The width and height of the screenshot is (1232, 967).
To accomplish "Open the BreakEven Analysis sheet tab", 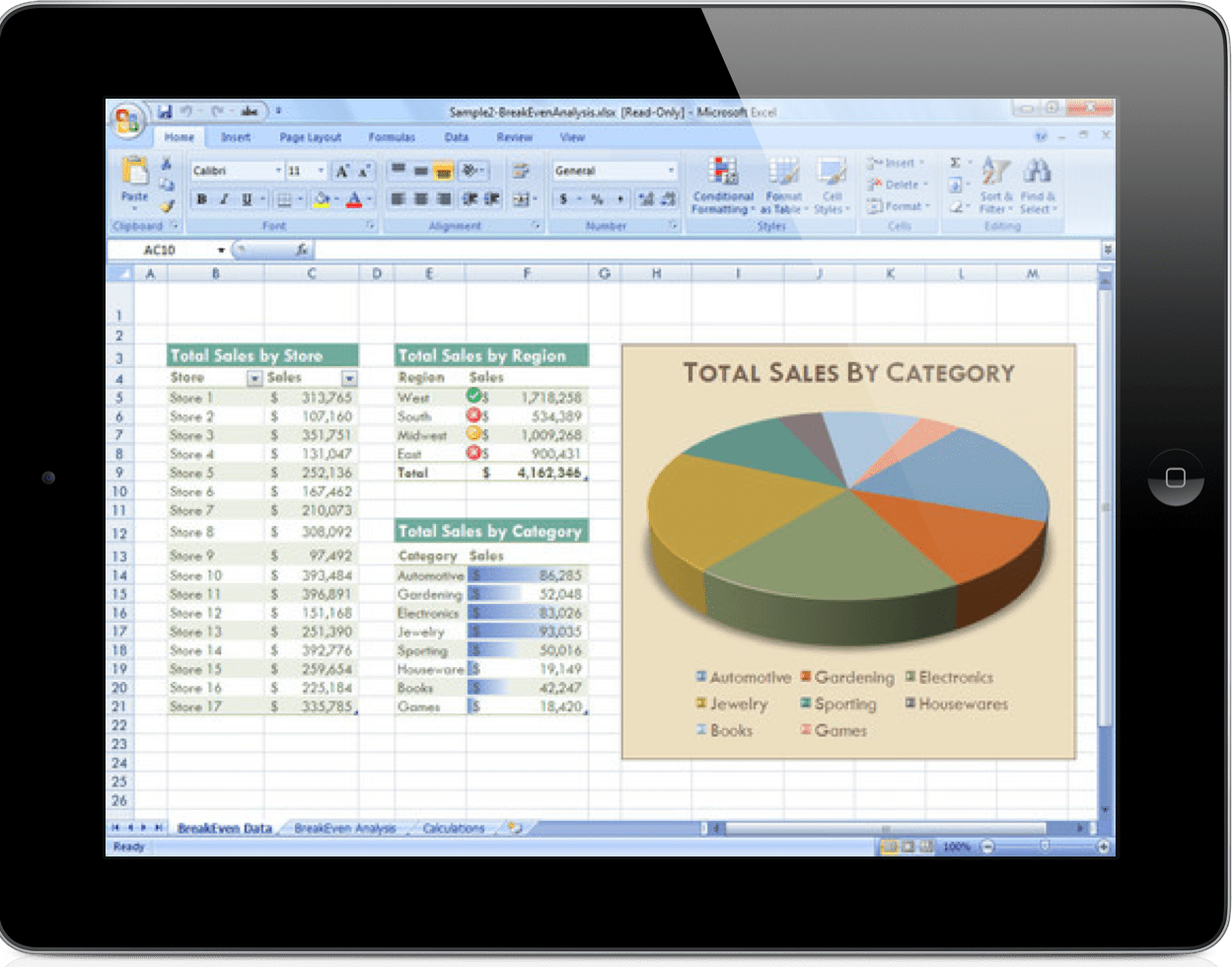I will (x=344, y=828).
